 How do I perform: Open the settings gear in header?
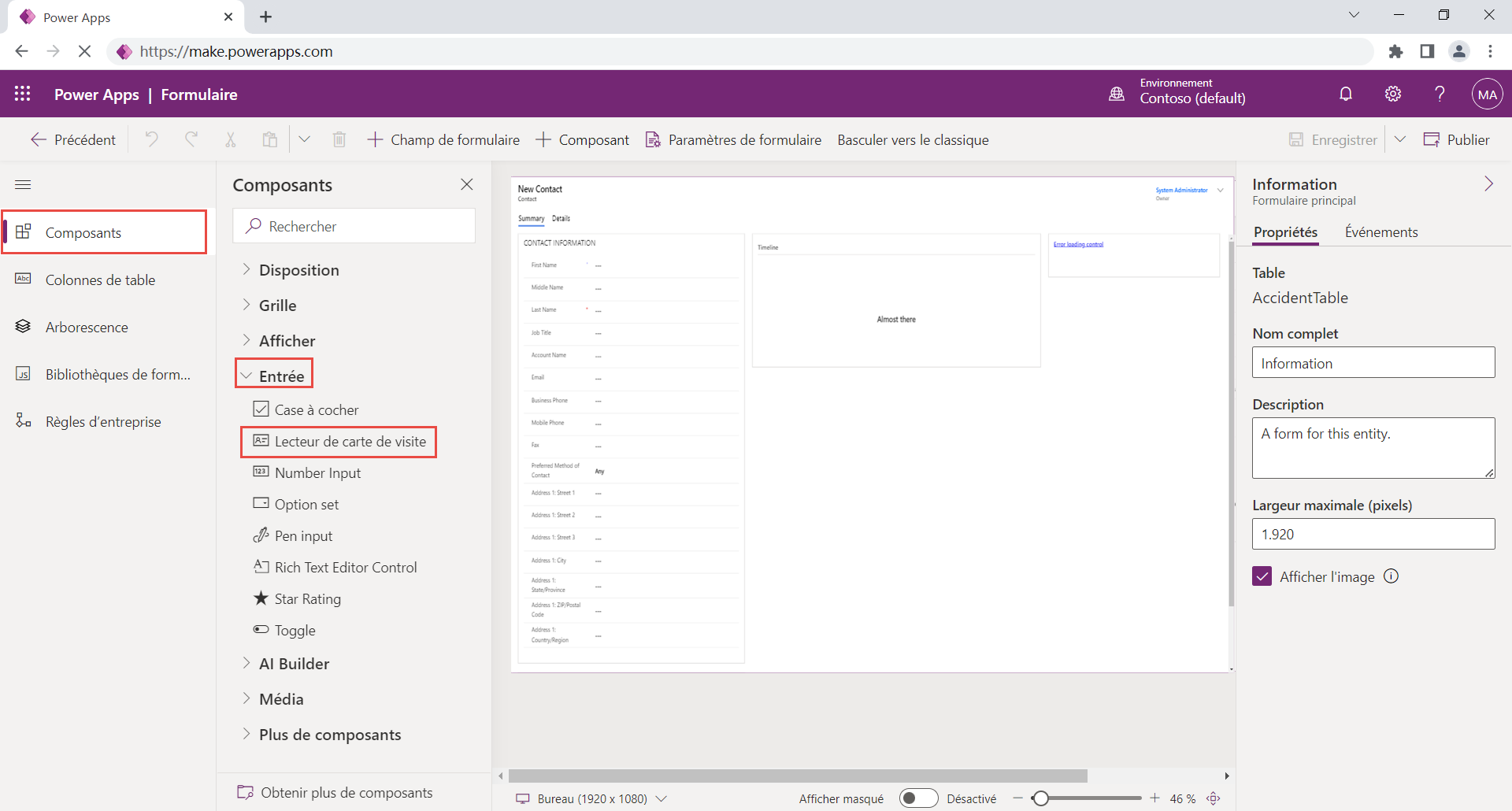1393,94
